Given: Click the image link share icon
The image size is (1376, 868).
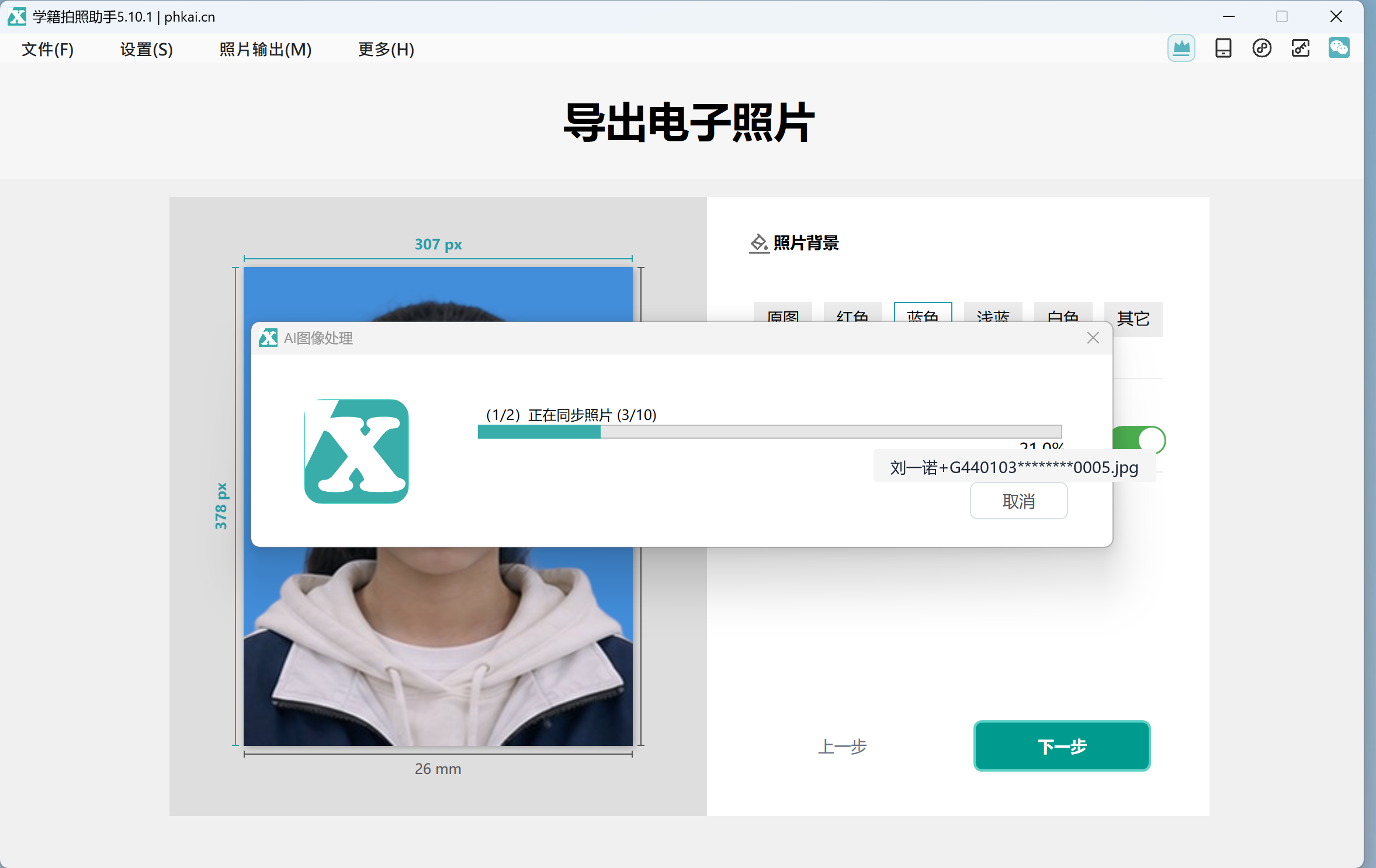Looking at the screenshot, I should tap(1300, 48).
